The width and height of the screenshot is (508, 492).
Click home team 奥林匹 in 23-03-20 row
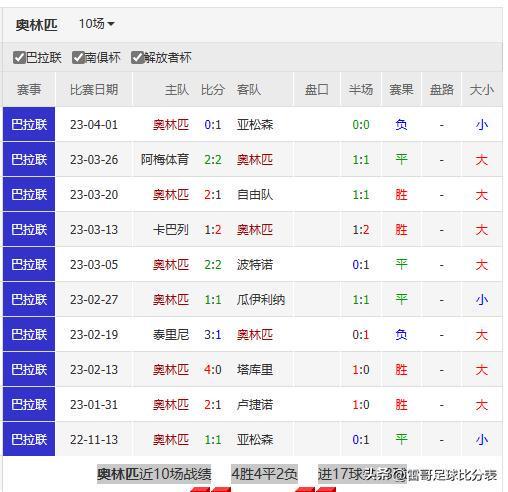tap(171, 195)
